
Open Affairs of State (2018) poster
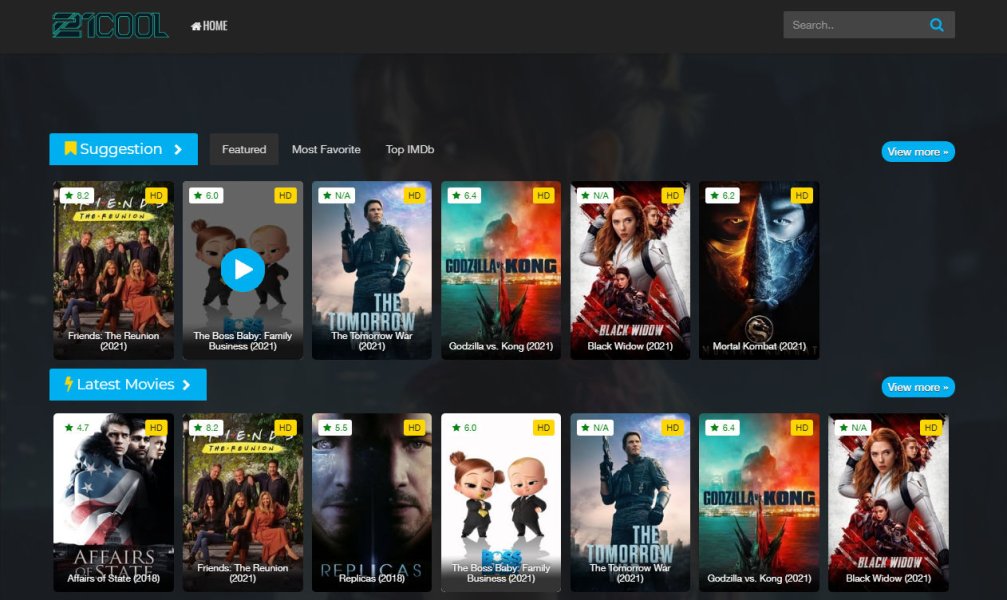pyautogui.click(x=114, y=502)
